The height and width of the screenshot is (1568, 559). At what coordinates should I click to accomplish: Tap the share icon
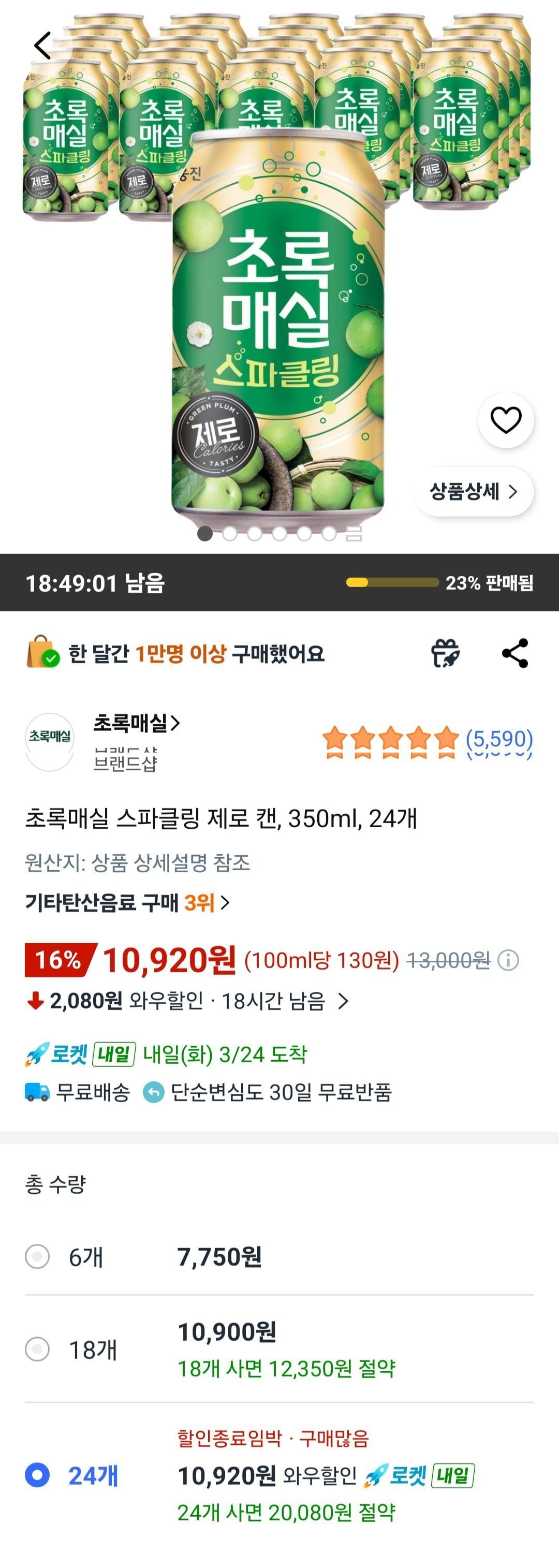[515, 654]
